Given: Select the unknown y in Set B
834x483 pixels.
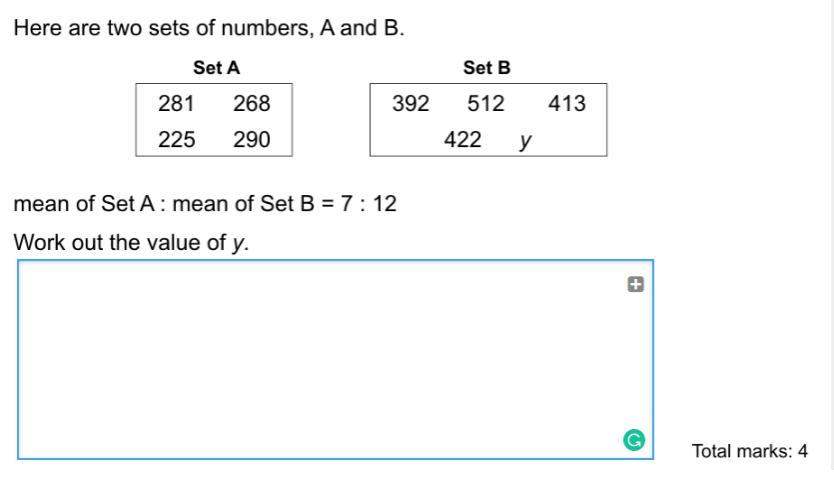Looking at the screenshot, I should [x=526, y=141].
